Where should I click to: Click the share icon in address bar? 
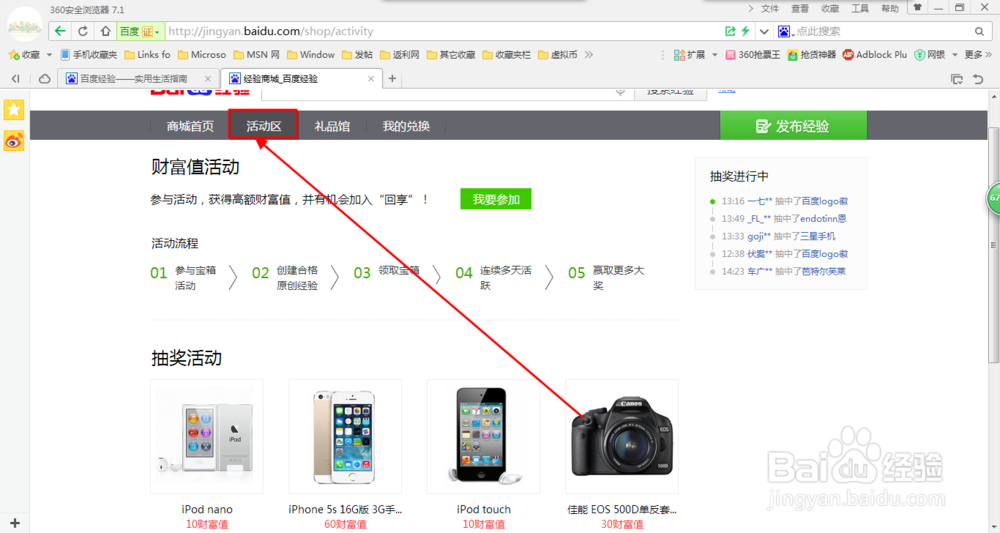[730, 31]
